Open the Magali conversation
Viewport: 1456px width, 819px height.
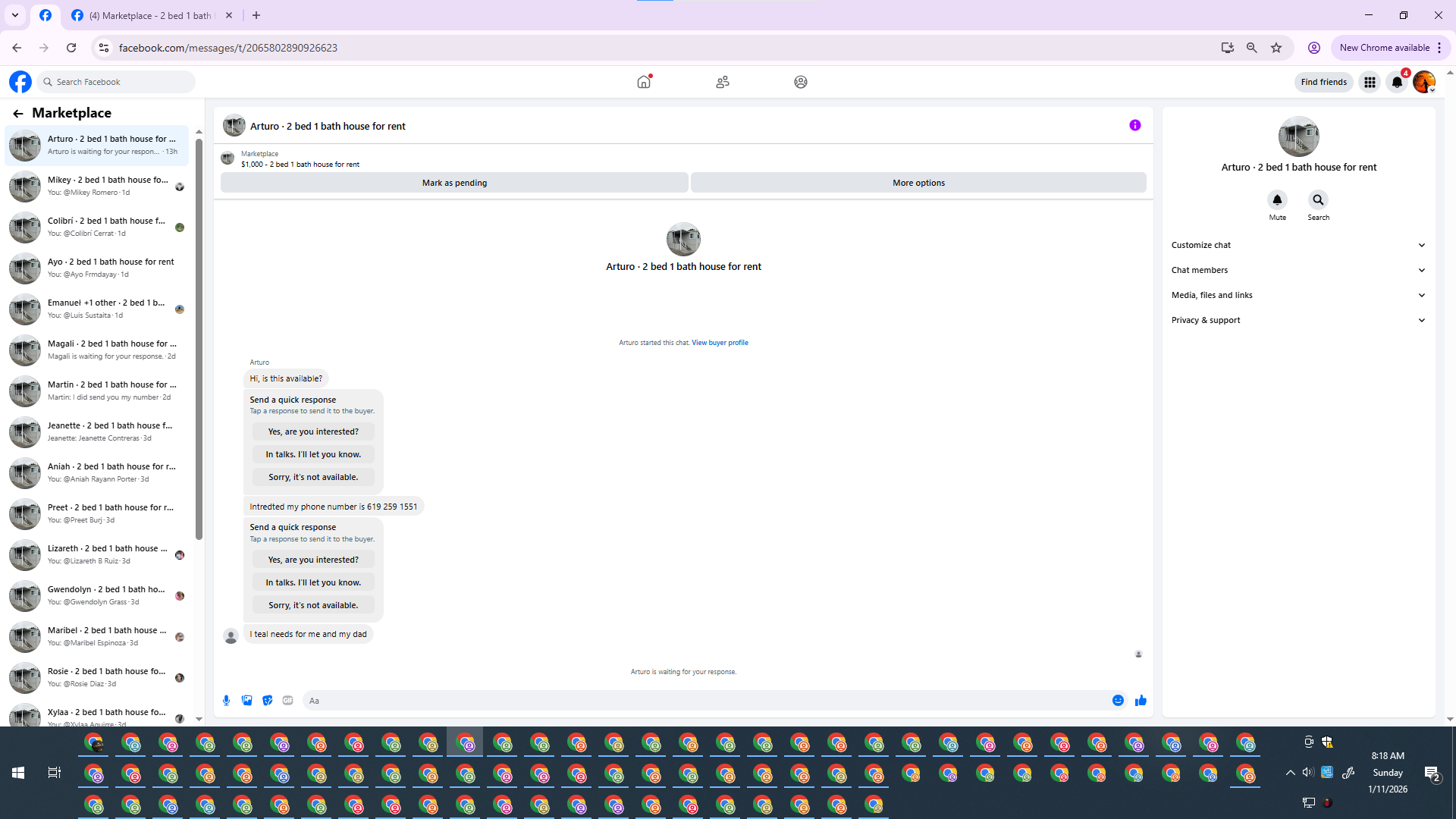97,350
